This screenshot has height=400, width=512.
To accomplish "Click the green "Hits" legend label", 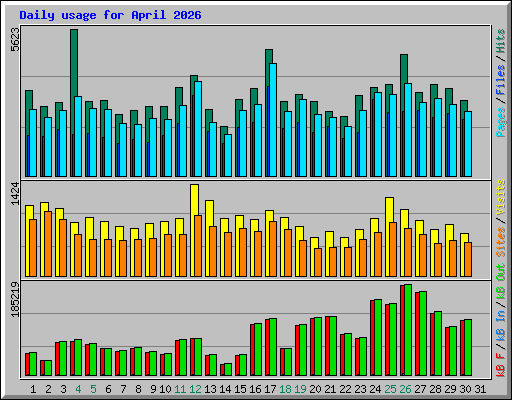I will 501,41.
